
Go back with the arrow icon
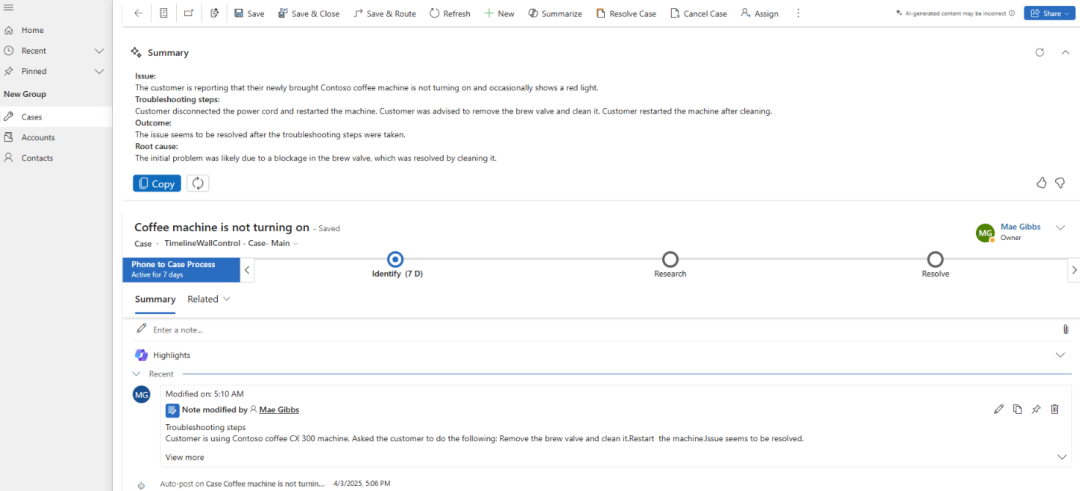coord(138,14)
